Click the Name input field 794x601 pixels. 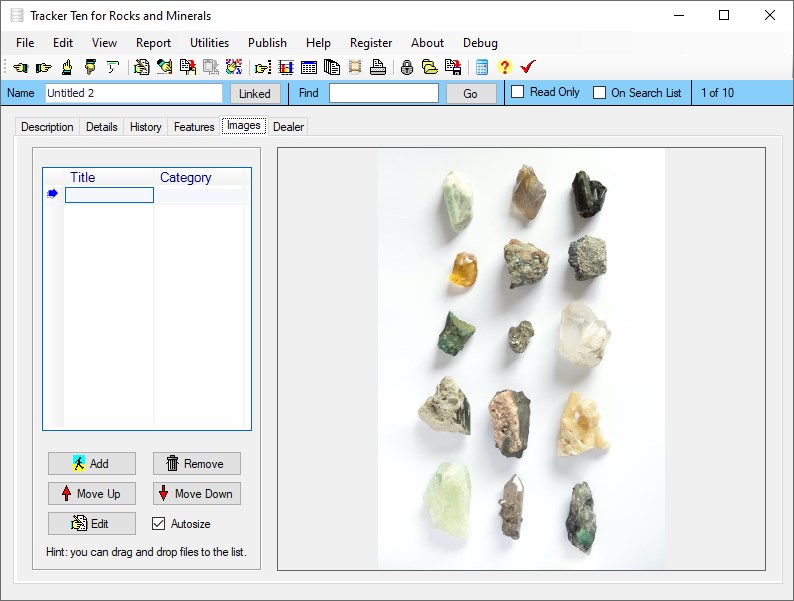pyautogui.click(x=134, y=93)
